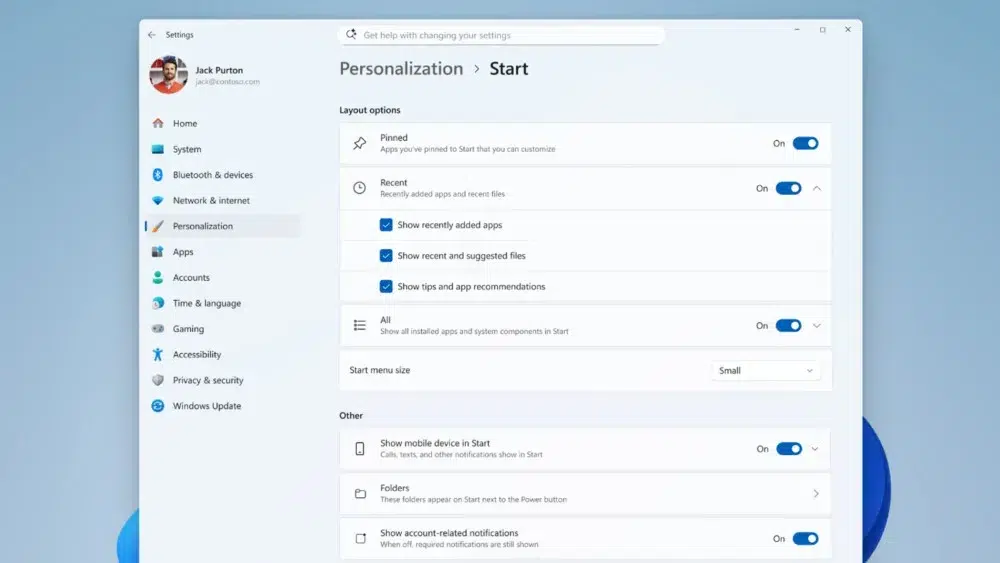The height and width of the screenshot is (563, 1000).
Task: Click Start menu size label
Action: tap(379, 370)
